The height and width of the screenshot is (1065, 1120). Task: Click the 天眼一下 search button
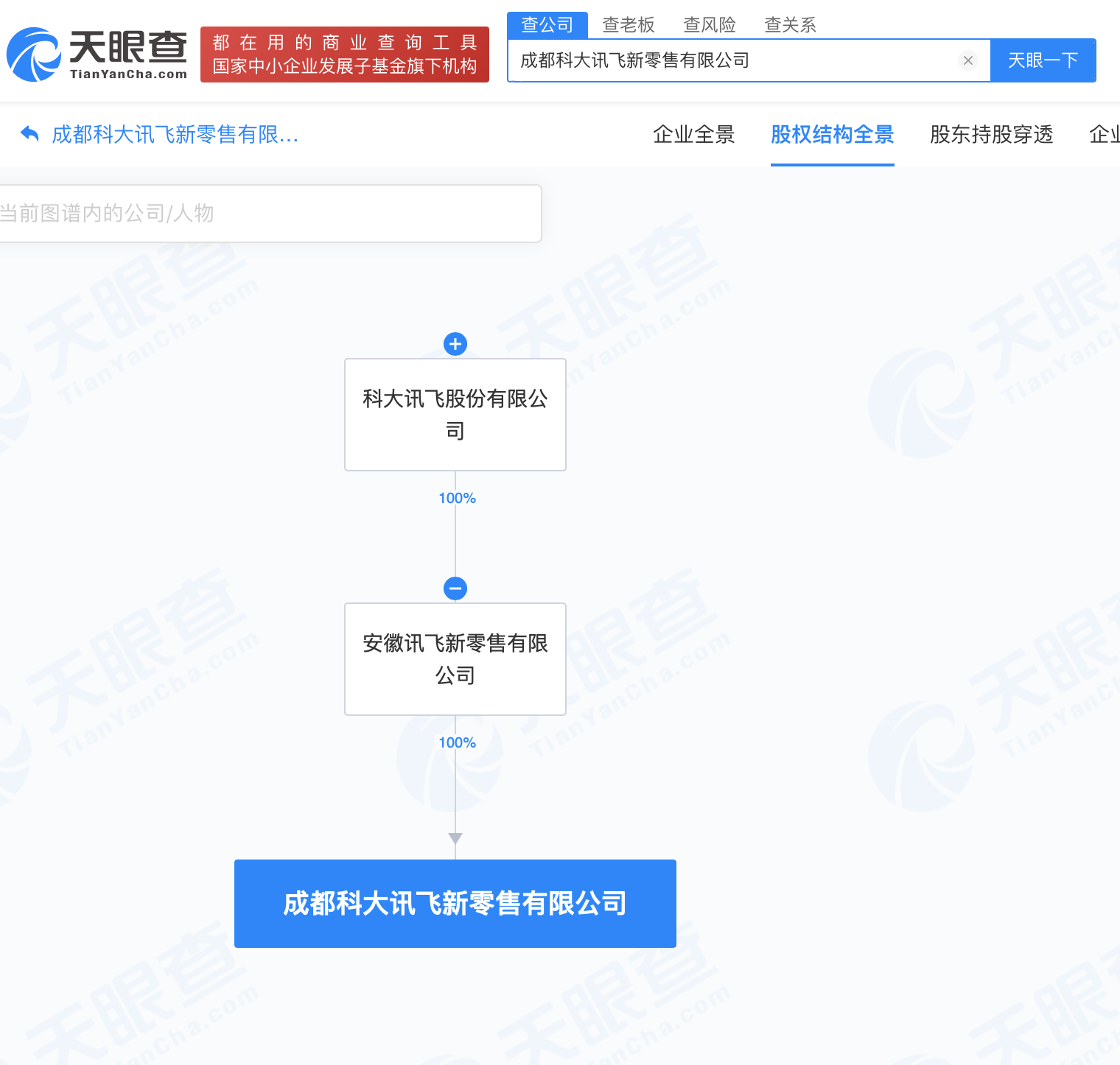click(1043, 60)
